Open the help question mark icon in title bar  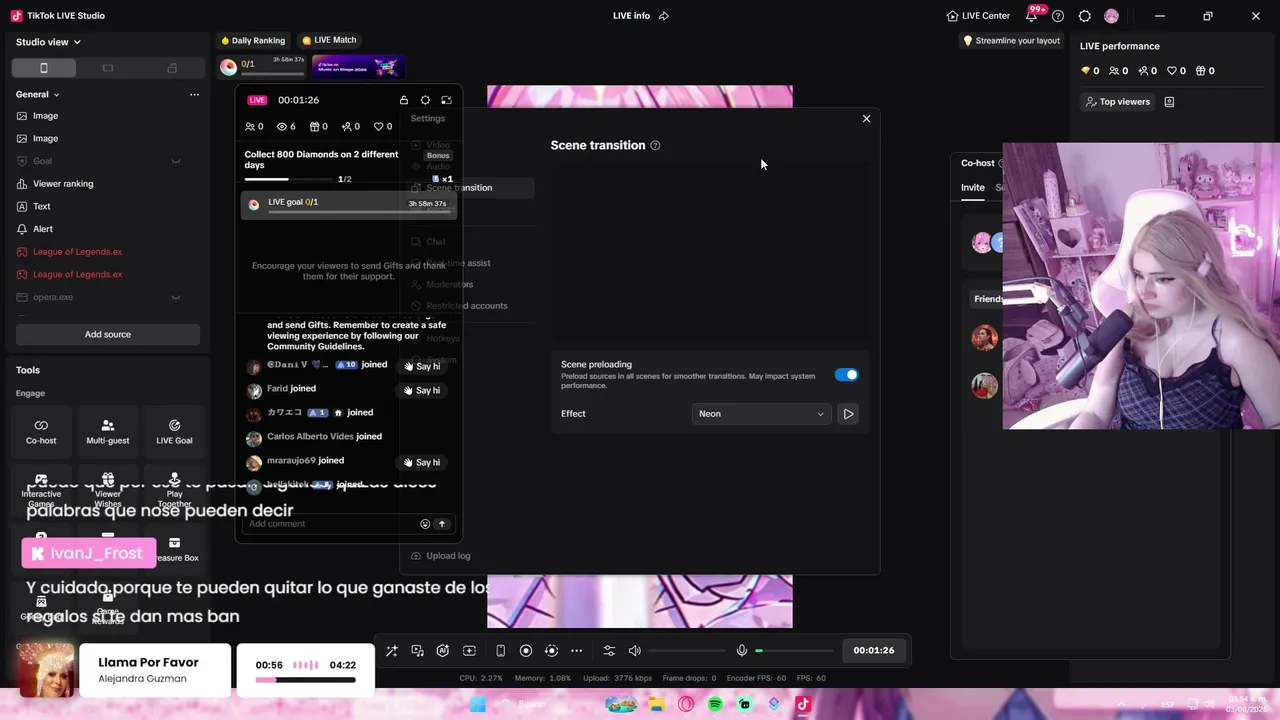point(1058,16)
